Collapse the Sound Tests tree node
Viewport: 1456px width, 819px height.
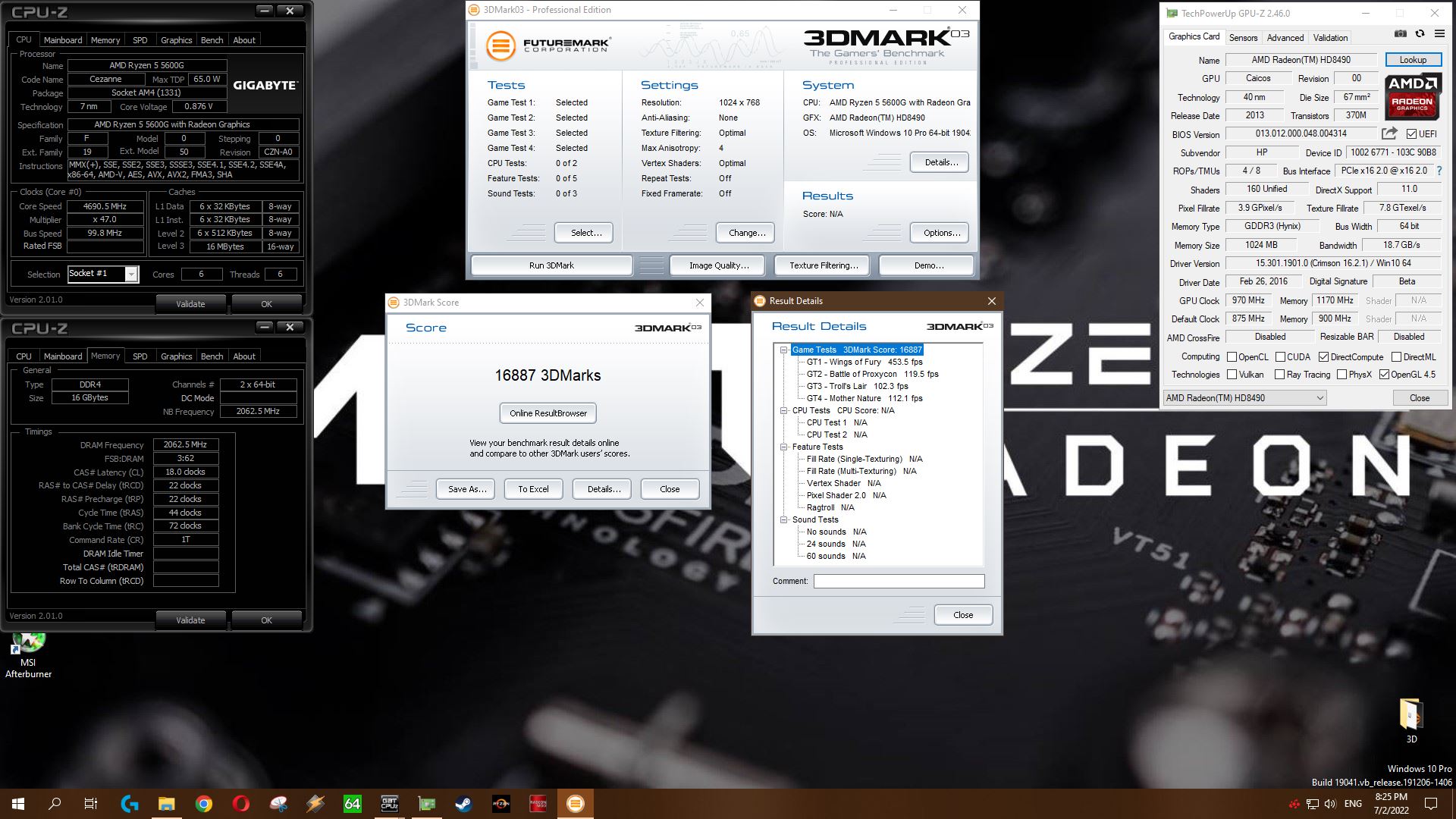(784, 520)
